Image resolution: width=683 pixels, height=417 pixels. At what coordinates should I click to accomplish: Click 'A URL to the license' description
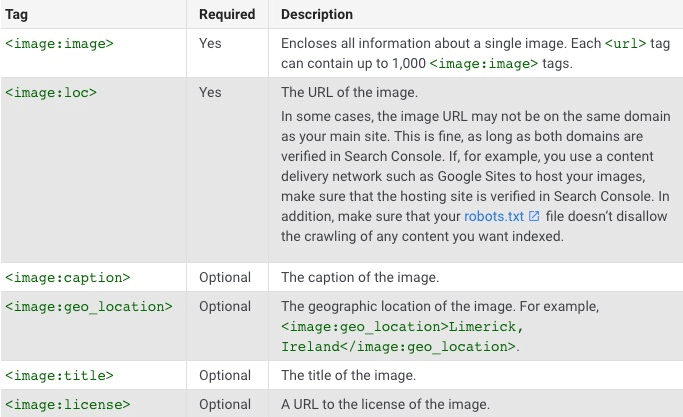pos(385,404)
